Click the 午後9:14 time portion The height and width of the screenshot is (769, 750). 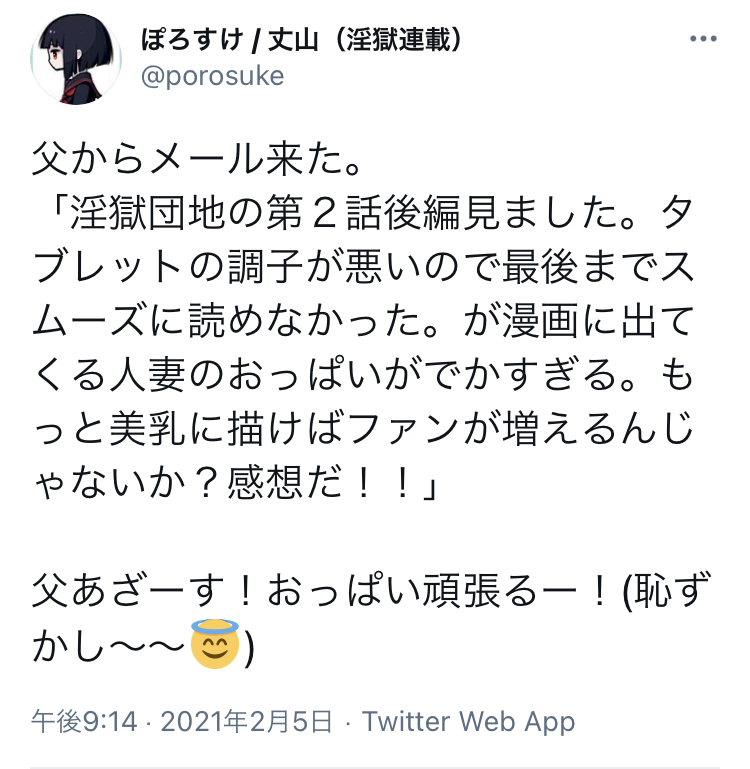(x=84, y=721)
